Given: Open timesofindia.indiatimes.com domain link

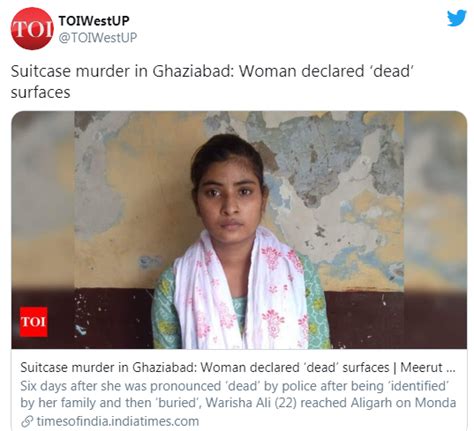Looking at the screenshot, I should (x=118, y=421).
